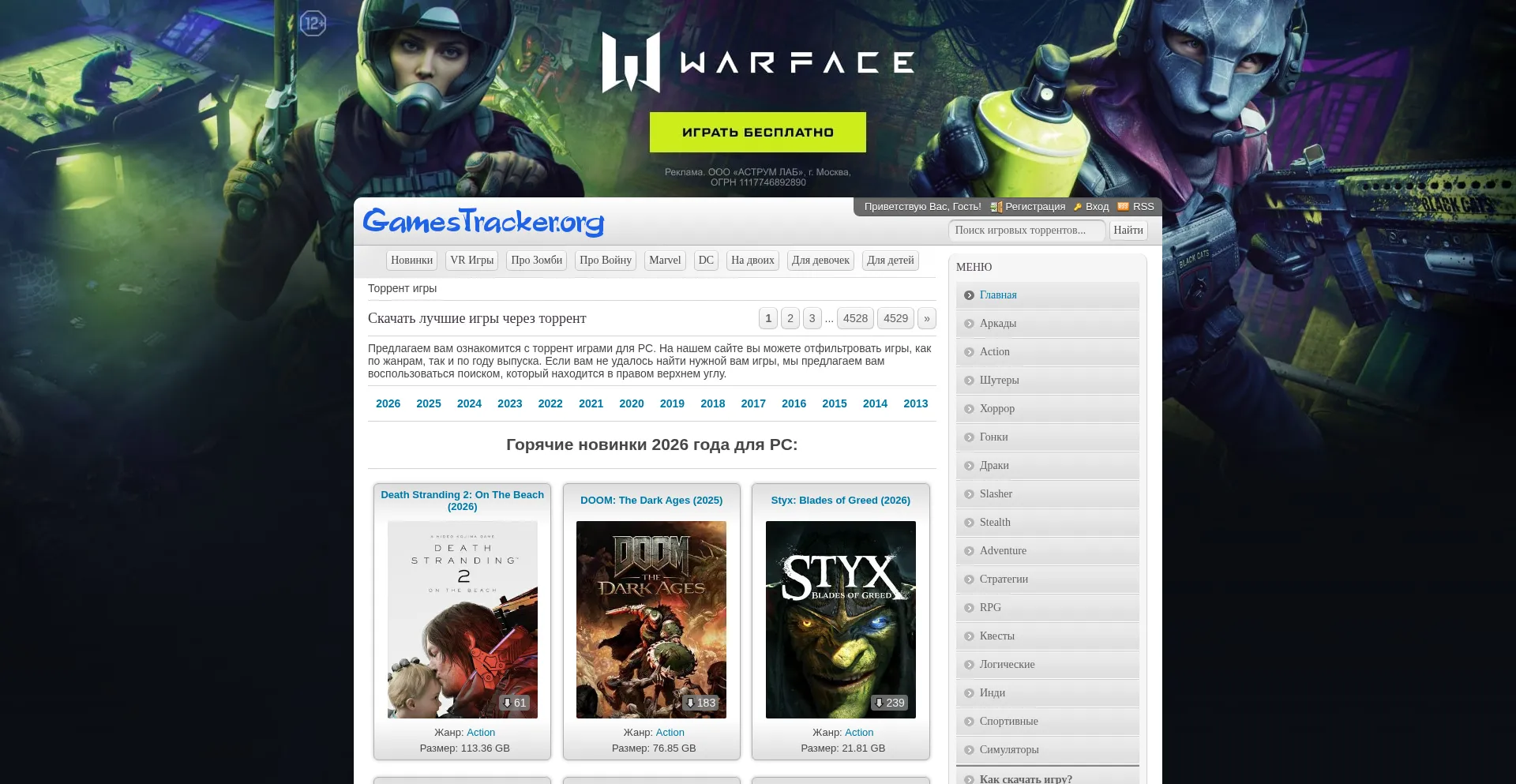Viewport: 1516px width, 784px height.
Task: Go to last page 4529
Action: [896, 318]
